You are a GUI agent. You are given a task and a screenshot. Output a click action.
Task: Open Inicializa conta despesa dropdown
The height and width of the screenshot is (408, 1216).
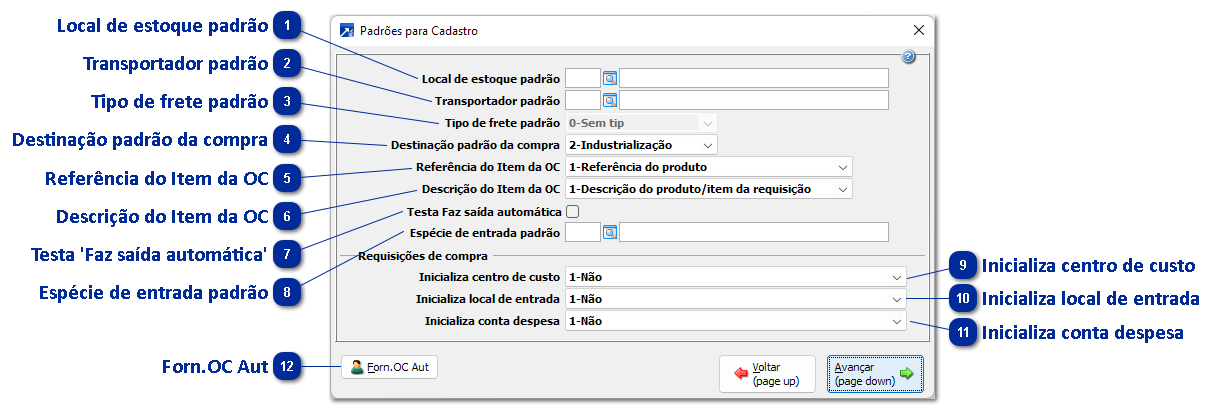[x=735, y=321]
